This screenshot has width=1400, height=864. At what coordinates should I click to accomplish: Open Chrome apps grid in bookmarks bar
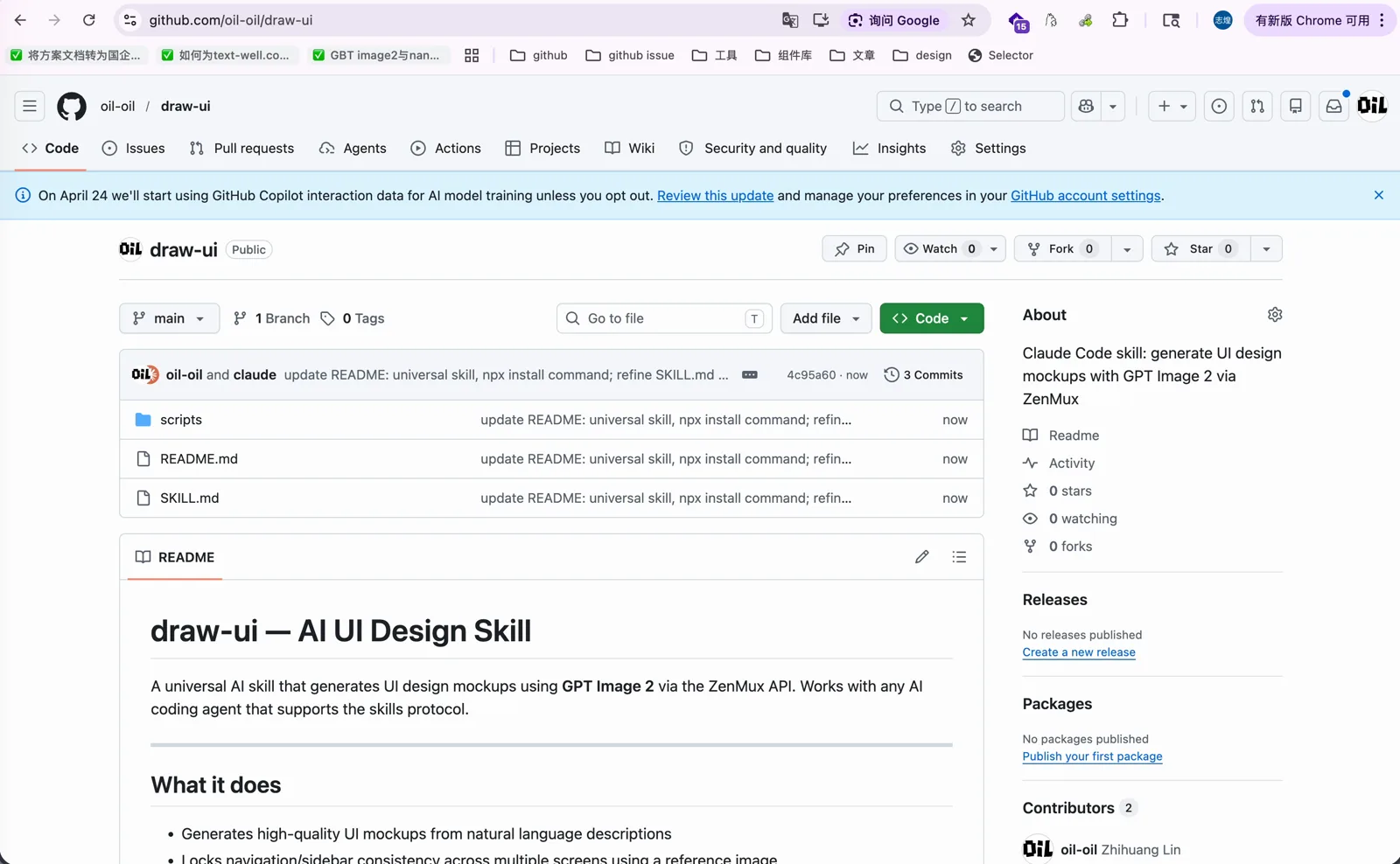pyautogui.click(x=472, y=55)
